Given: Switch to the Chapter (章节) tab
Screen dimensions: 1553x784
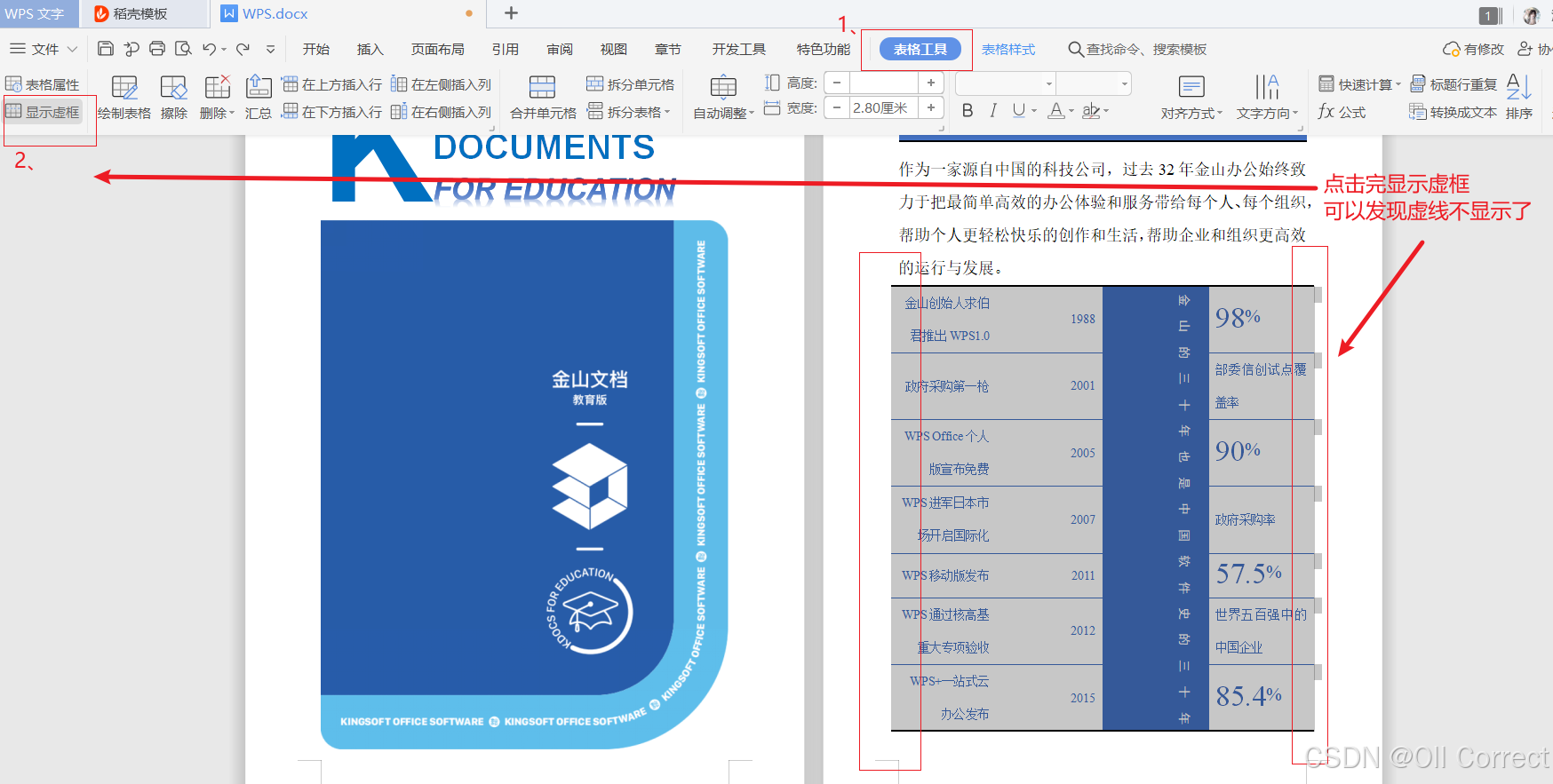Looking at the screenshot, I should point(667,49).
